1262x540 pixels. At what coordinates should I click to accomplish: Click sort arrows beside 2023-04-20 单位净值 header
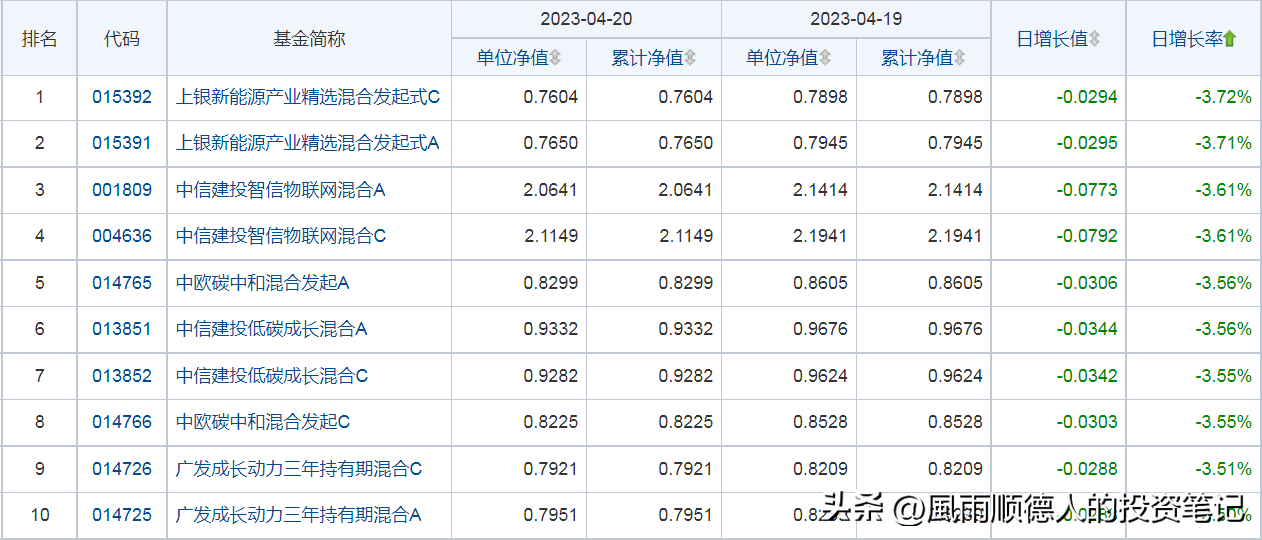[555, 58]
